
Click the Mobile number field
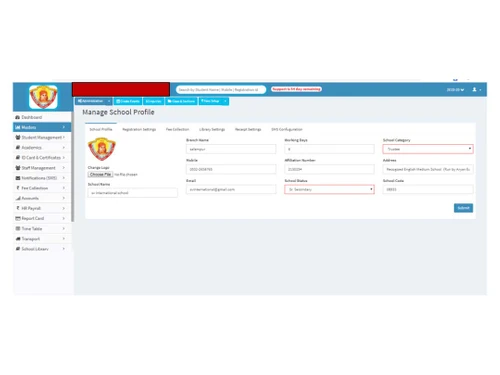click(231, 169)
